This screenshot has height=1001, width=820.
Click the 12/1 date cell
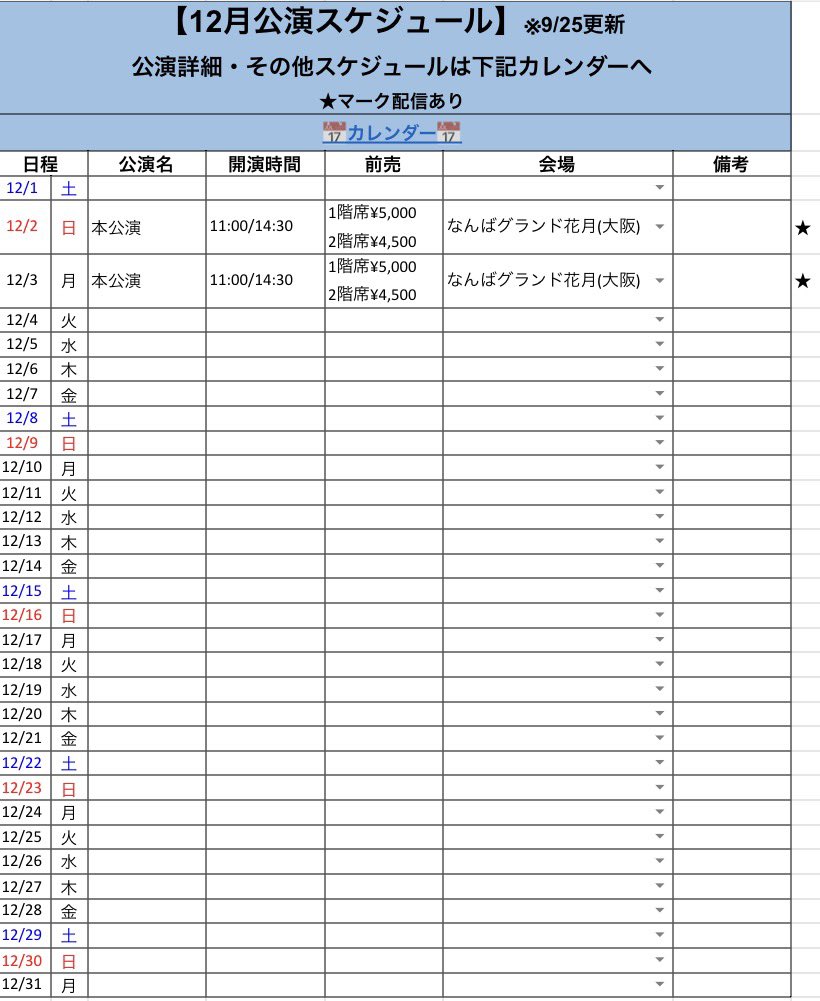[x=24, y=188]
